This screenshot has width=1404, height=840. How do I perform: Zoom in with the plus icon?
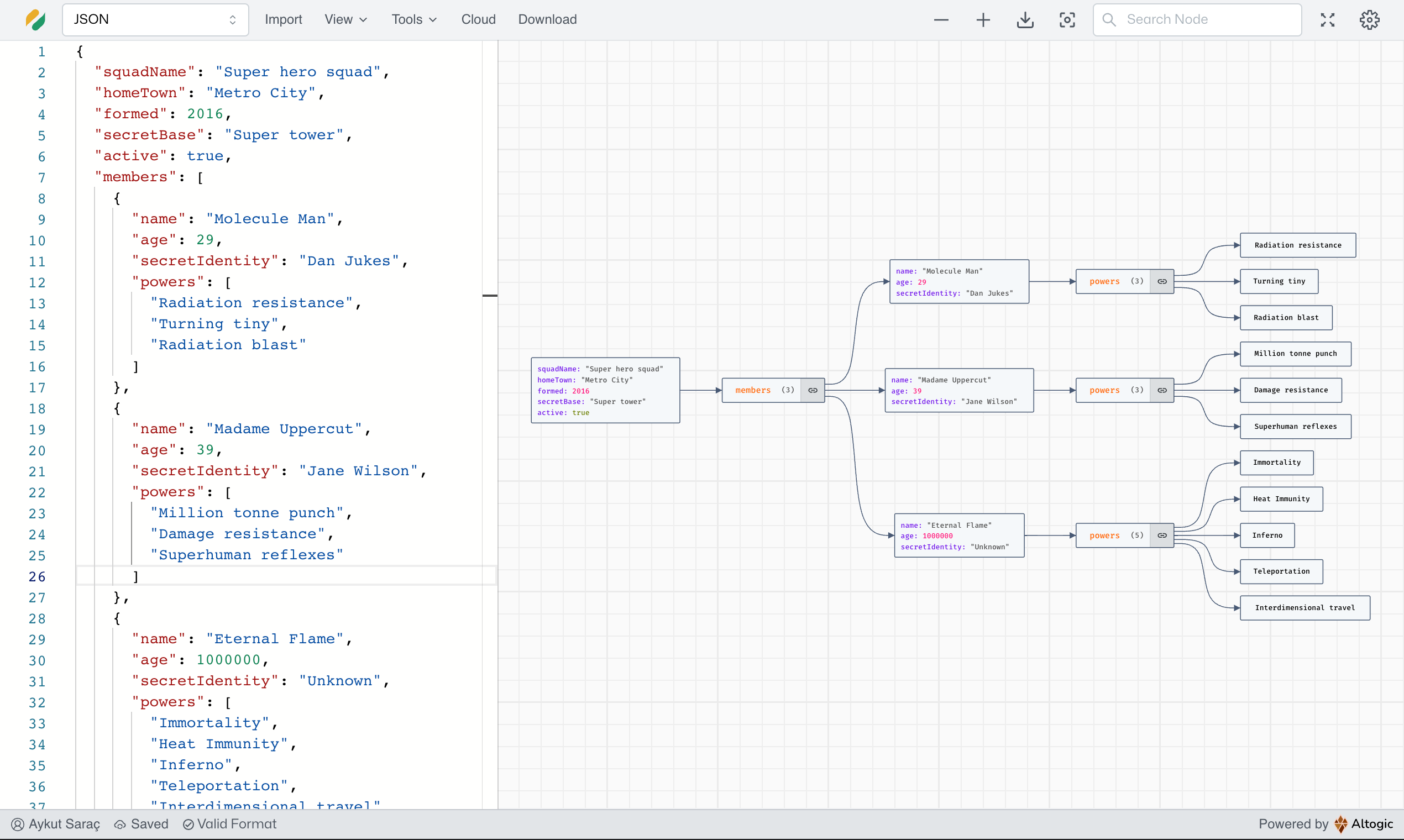tap(983, 20)
